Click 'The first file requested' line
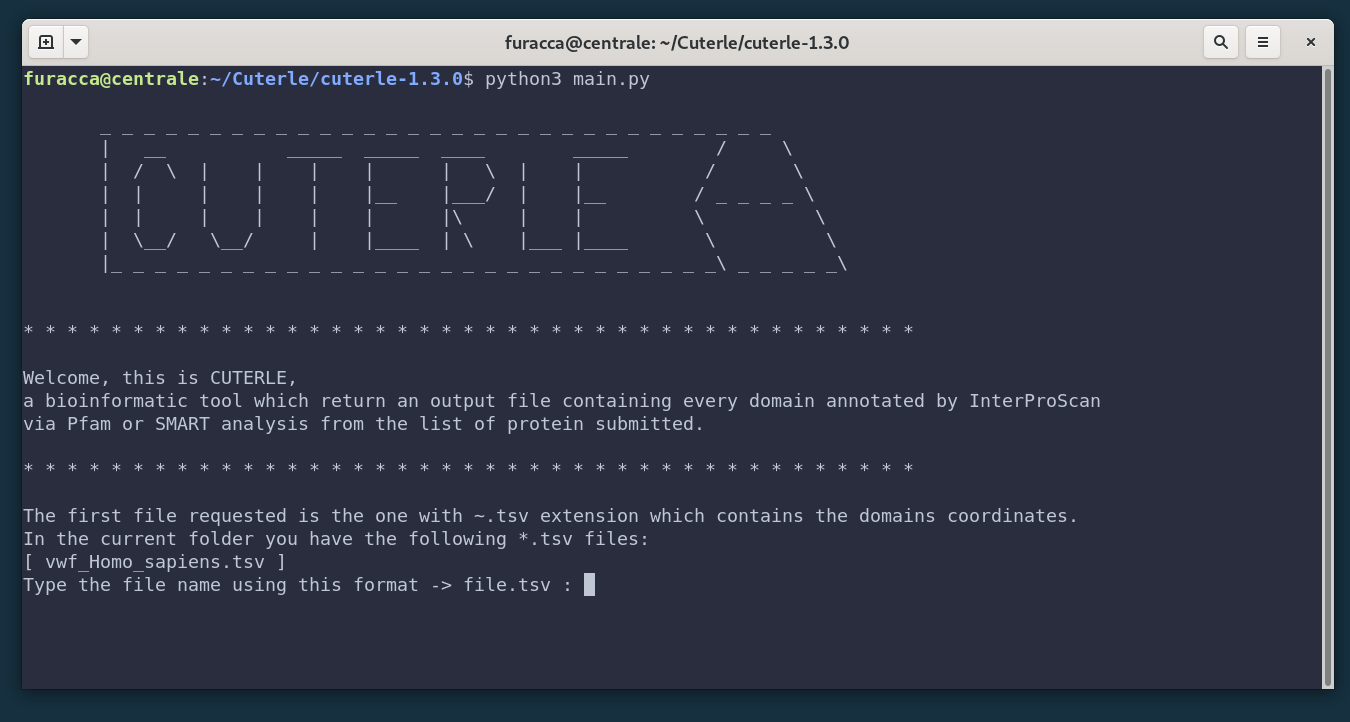1350x722 pixels. pyautogui.click(x=551, y=516)
